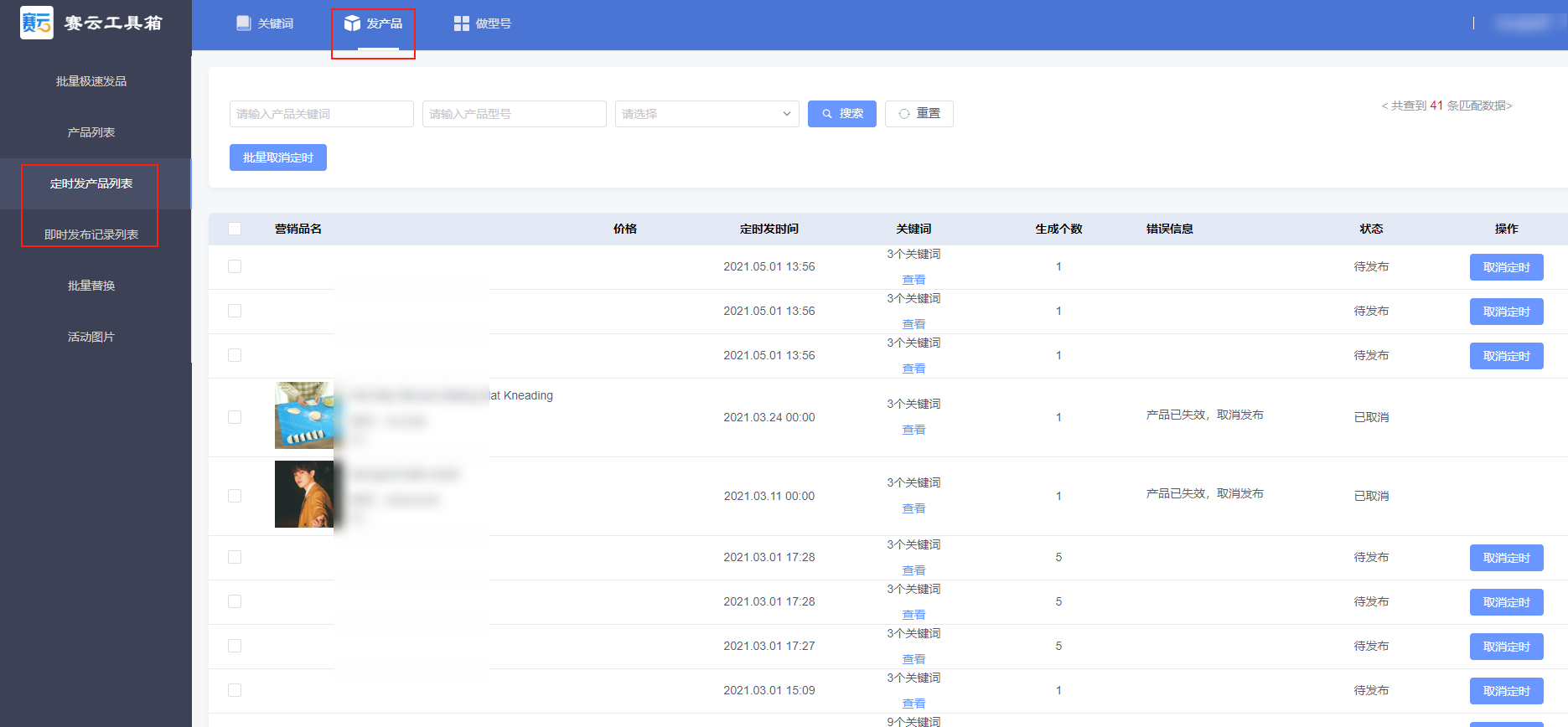
Task: Click the 营销品名 column header
Action: pos(298,229)
